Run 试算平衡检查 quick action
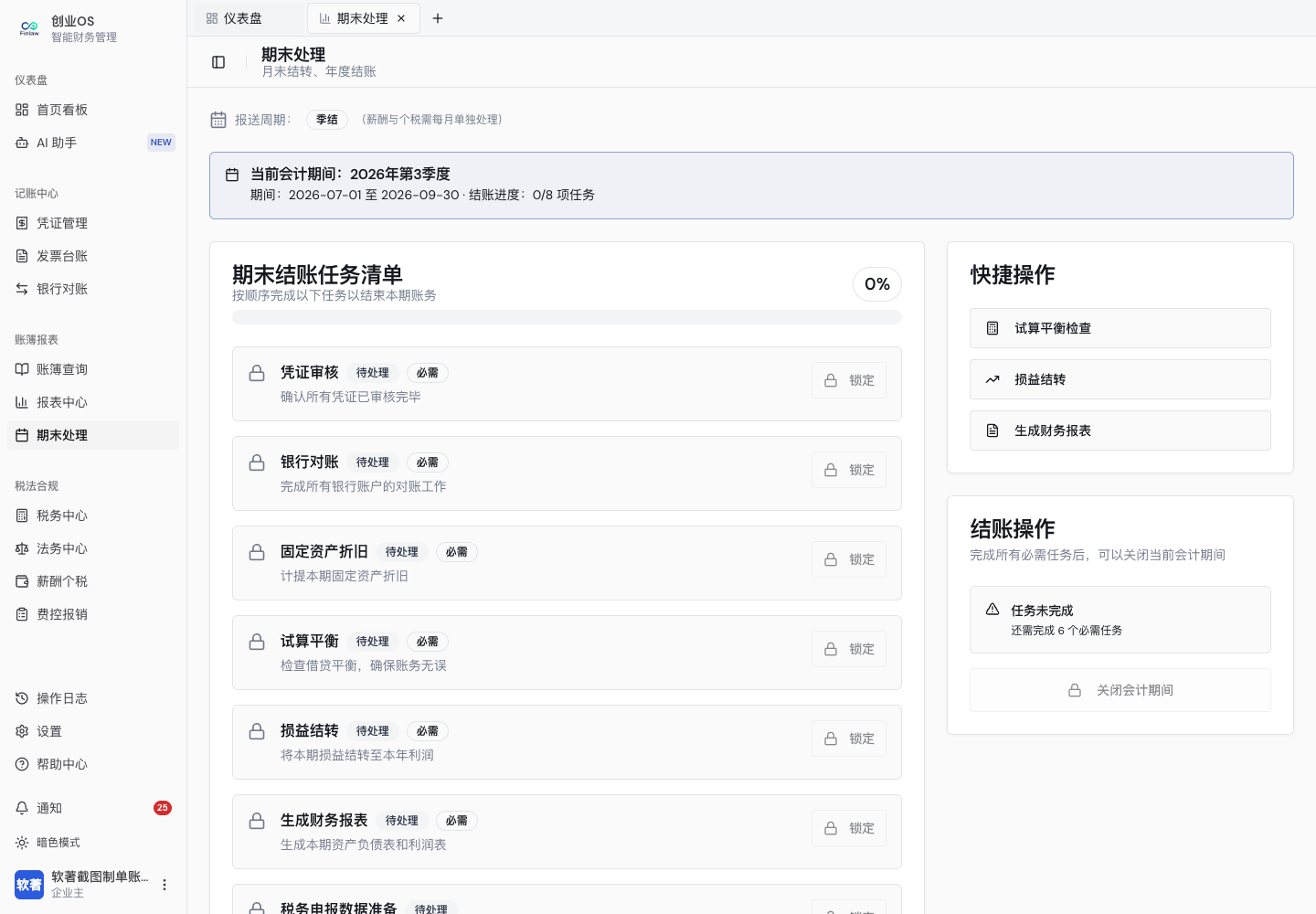Viewport: 1316px width, 914px height. 1120,328
